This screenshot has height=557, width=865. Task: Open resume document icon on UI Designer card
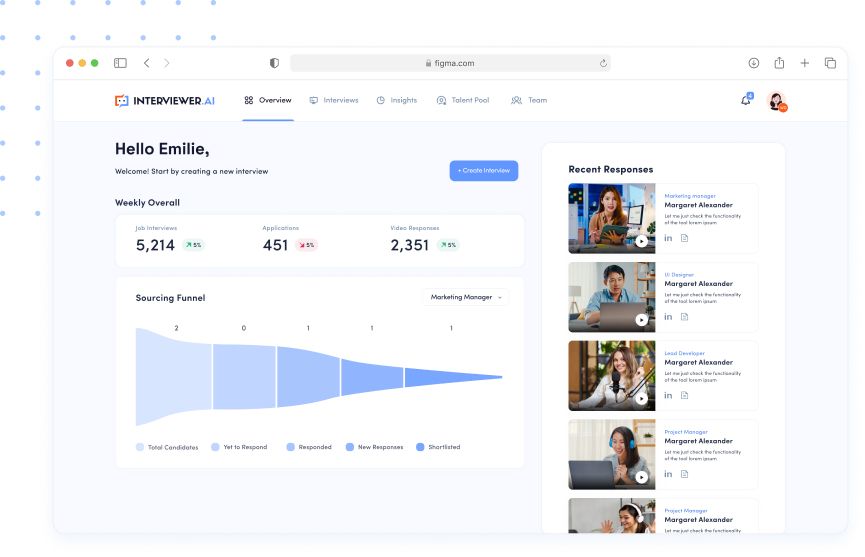[685, 317]
